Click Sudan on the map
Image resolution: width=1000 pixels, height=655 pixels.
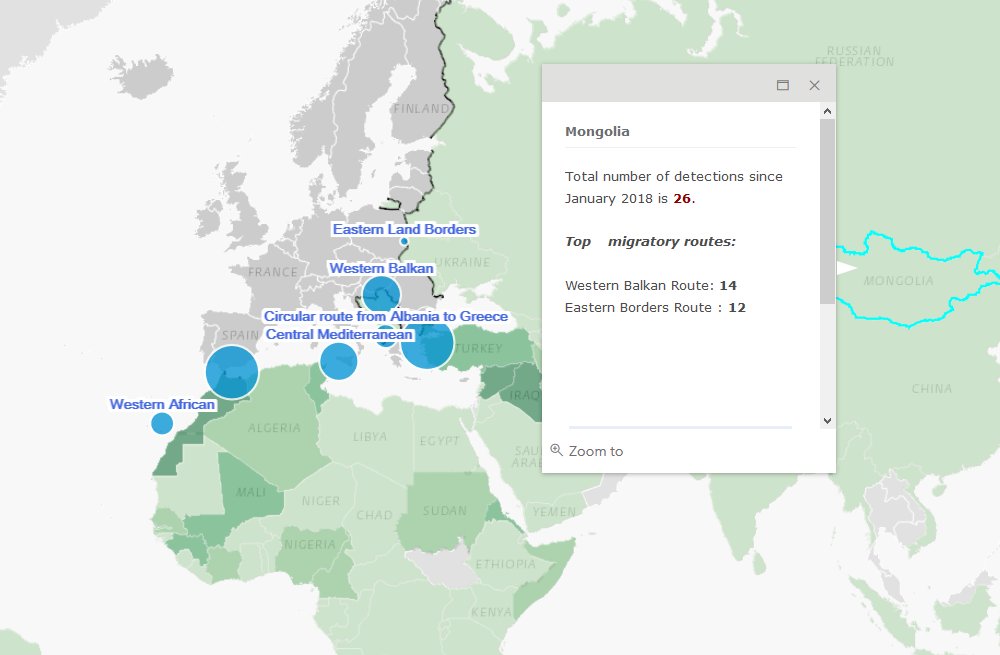click(x=445, y=511)
